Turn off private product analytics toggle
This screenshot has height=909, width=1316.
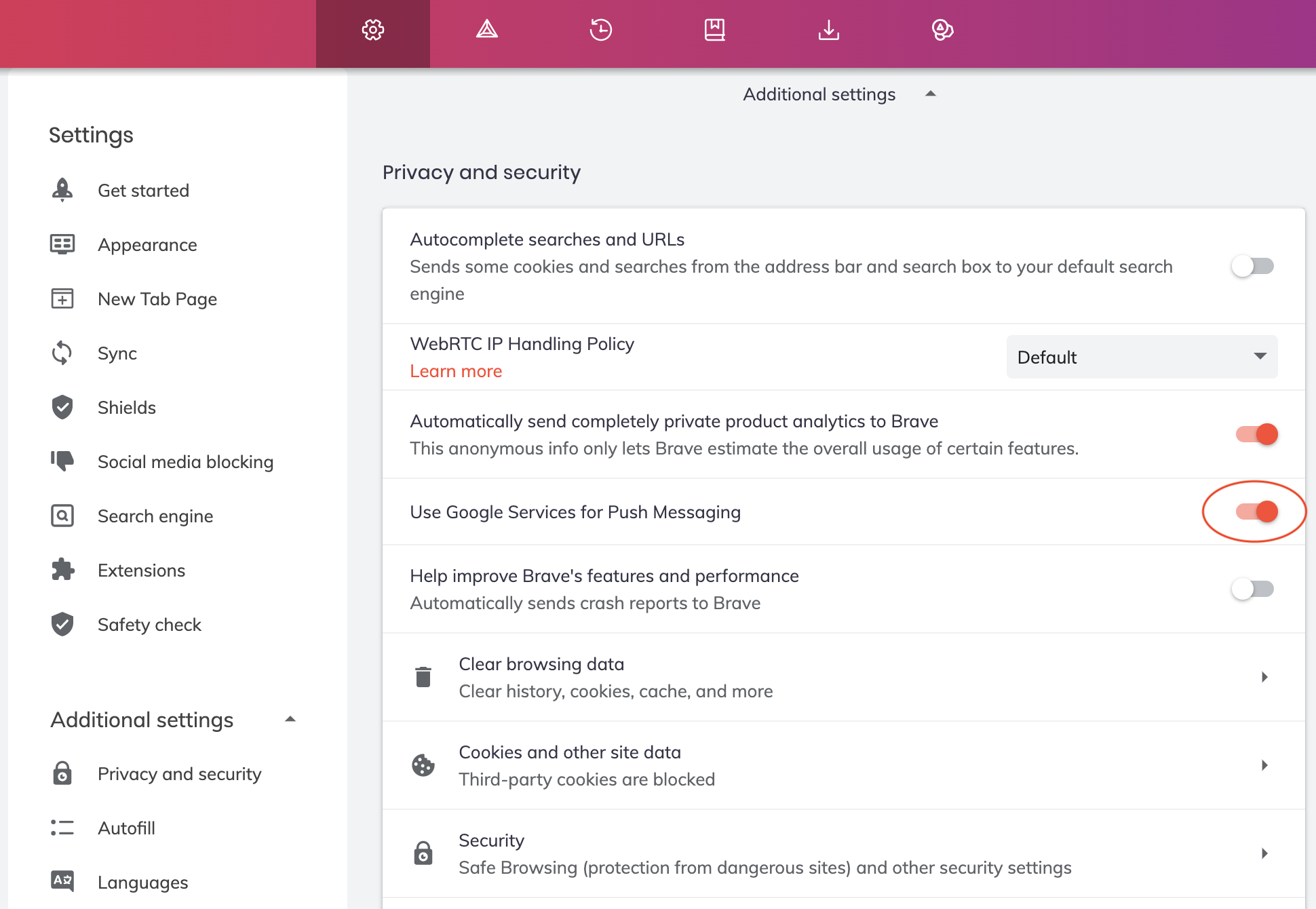(1256, 434)
